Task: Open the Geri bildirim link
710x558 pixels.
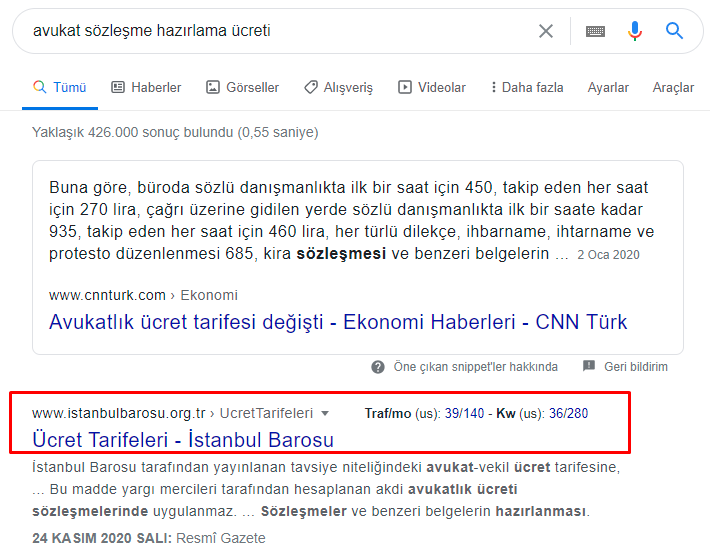Action: 636,367
